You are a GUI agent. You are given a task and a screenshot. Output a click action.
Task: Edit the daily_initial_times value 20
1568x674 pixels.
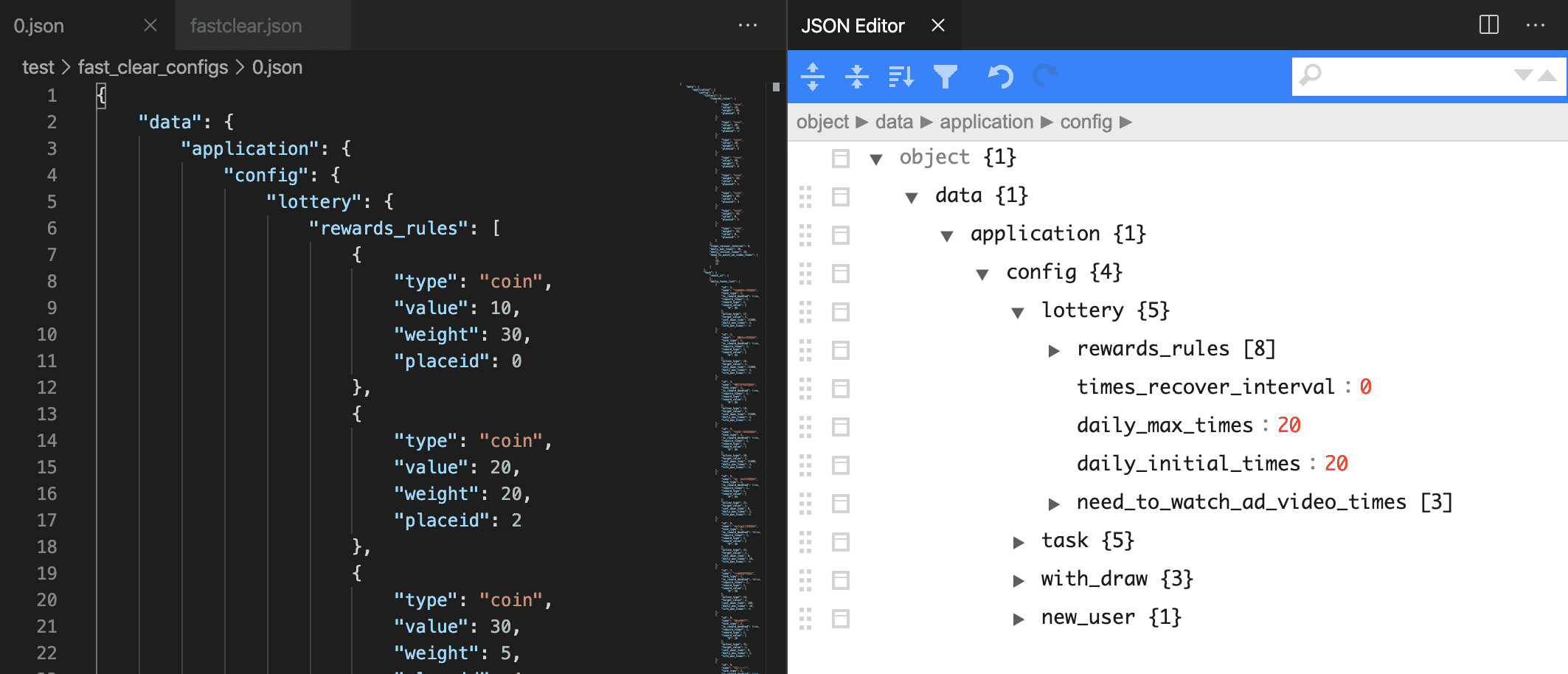click(x=1336, y=463)
